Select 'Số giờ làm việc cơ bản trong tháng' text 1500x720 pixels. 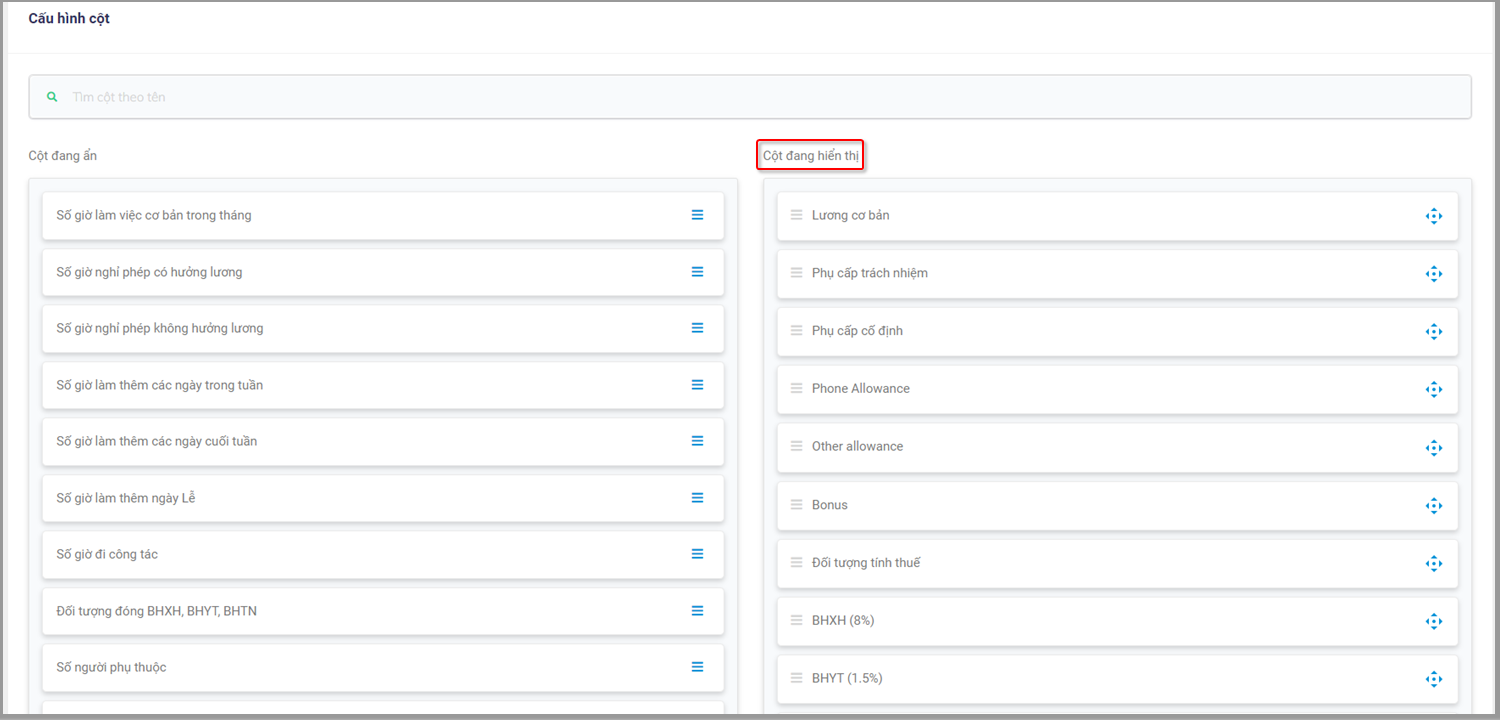tap(154, 215)
